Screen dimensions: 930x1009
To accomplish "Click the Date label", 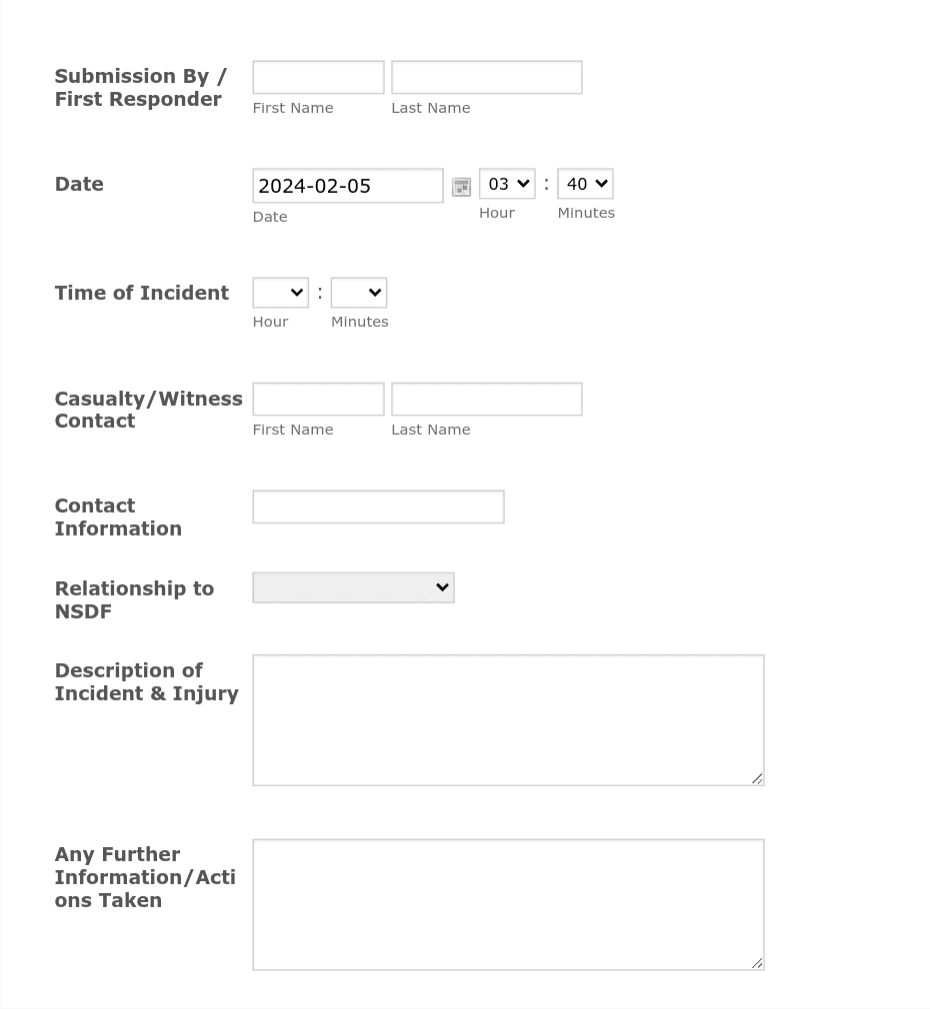I will tap(79, 183).
